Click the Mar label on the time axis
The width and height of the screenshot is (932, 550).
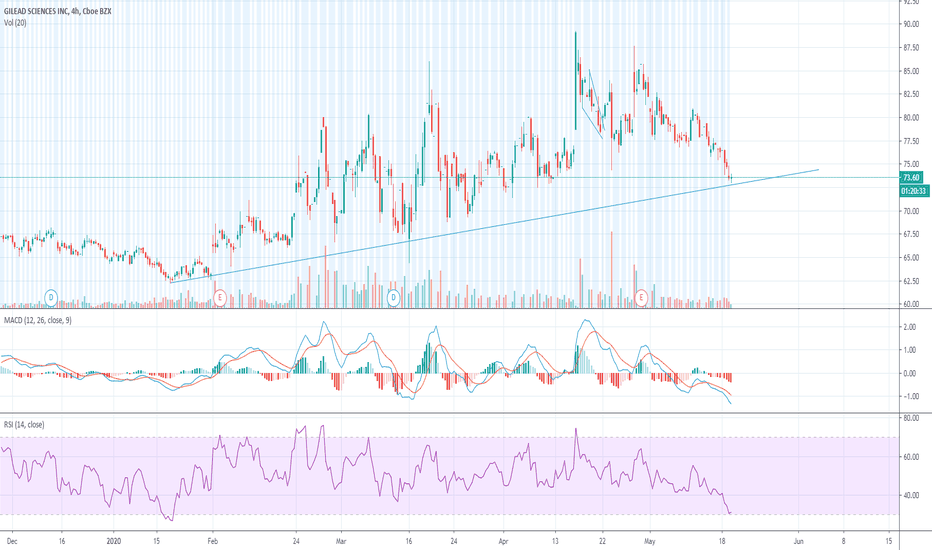coord(341,541)
